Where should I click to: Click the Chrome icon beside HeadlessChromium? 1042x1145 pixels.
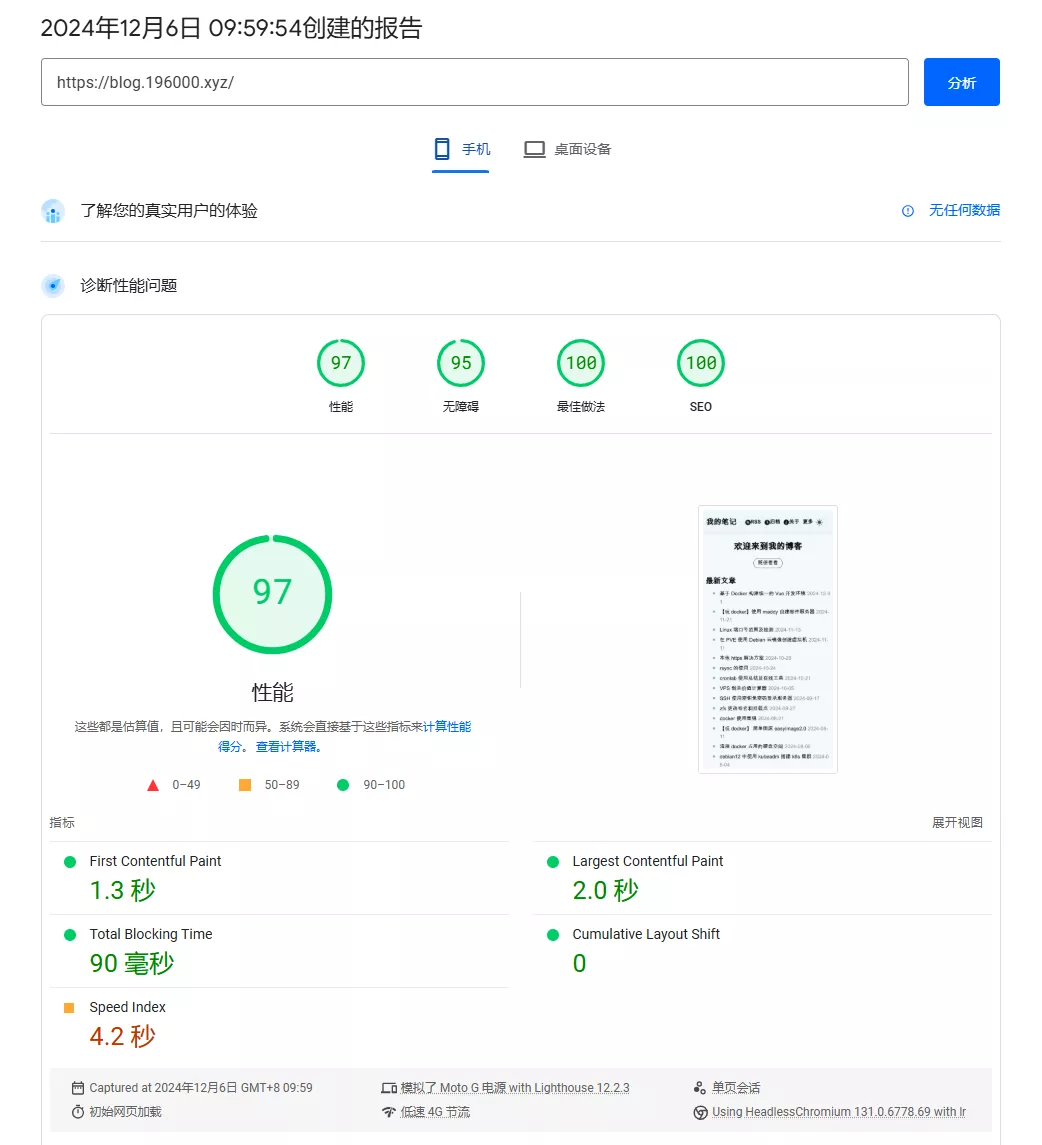[x=700, y=1112]
